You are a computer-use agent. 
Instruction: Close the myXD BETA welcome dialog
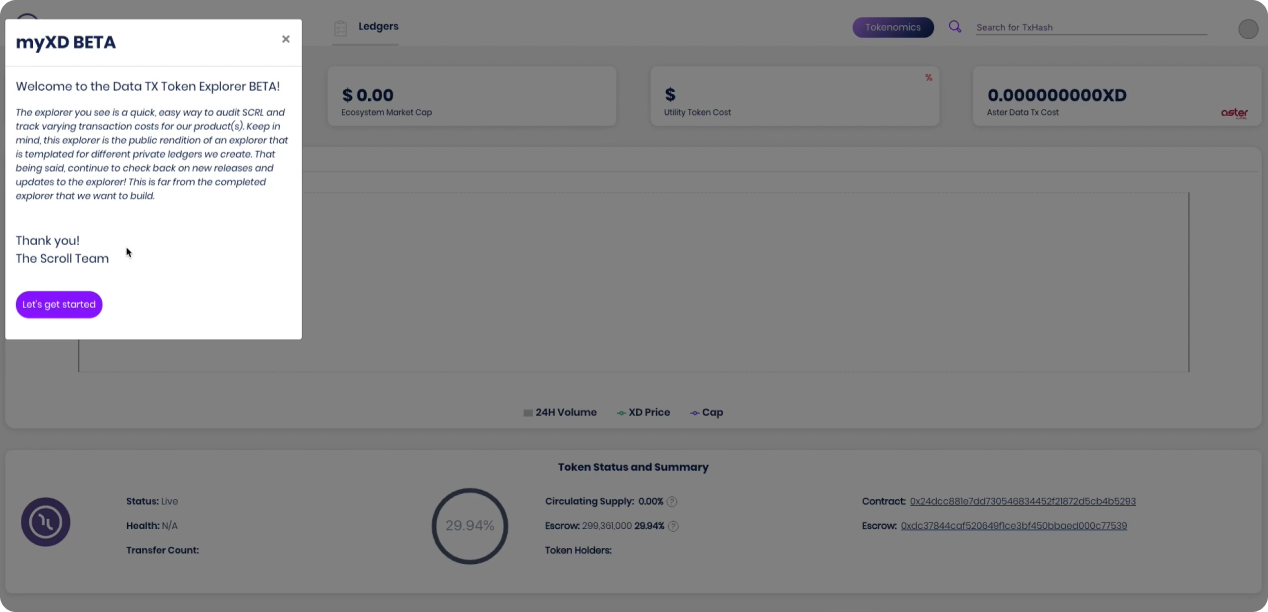[286, 39]
